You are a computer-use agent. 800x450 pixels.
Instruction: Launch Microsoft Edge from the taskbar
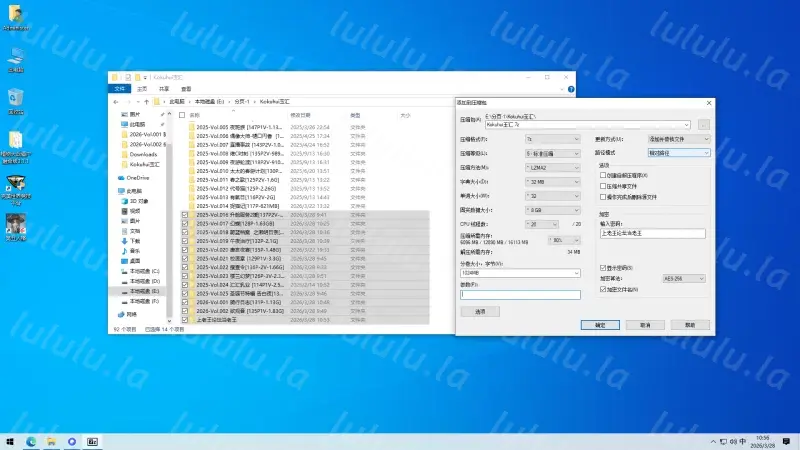(x=31, y=442)
